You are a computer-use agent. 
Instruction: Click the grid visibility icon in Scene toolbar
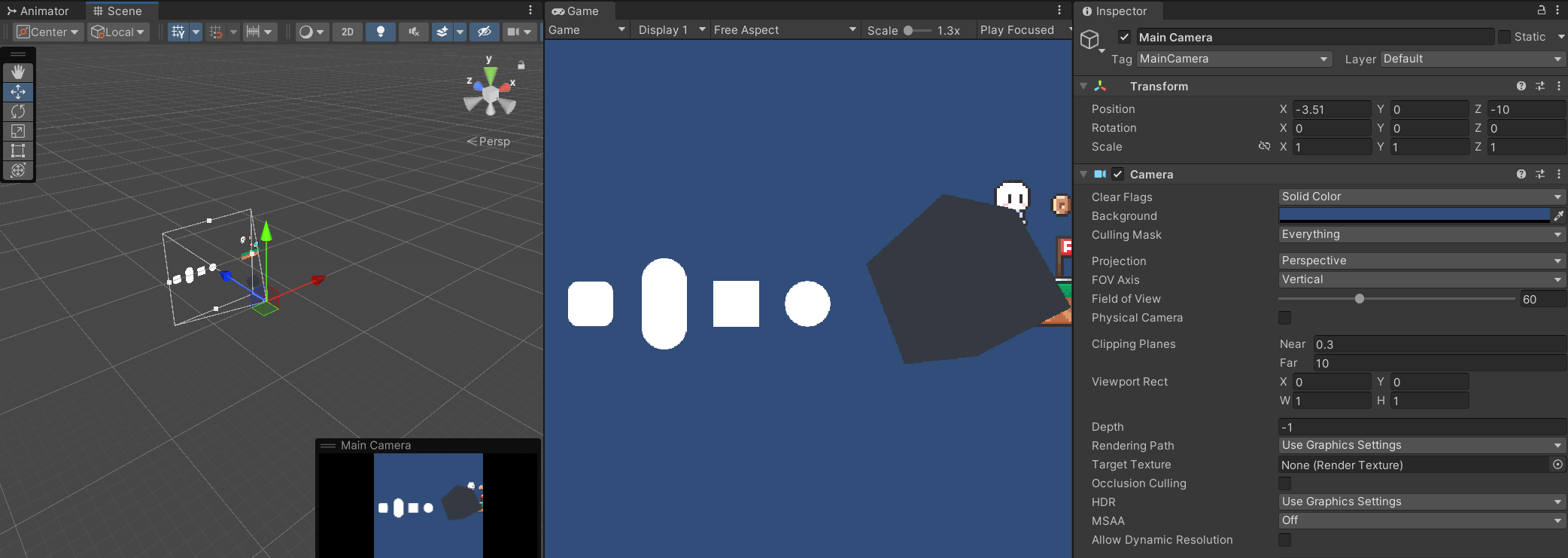click(178, 32)
